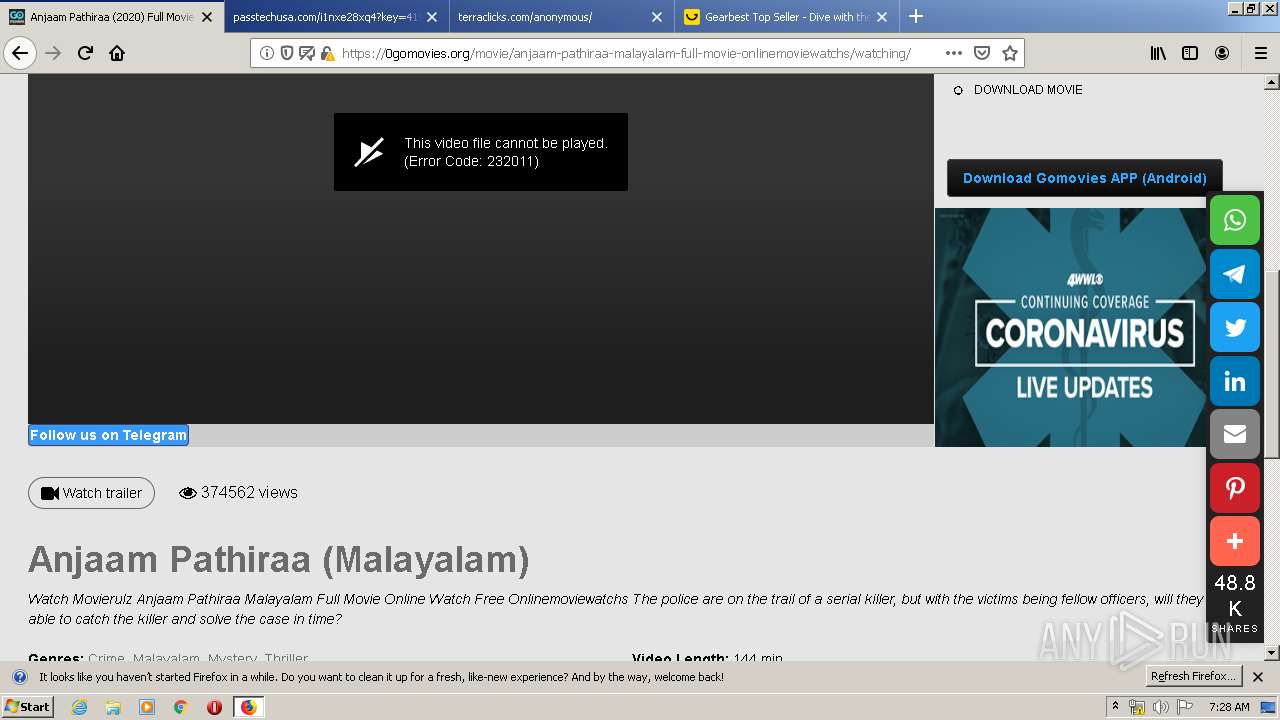Screen dimensions: 1280x720
Task: Go forward to the next page
Action: pos(54,53)
